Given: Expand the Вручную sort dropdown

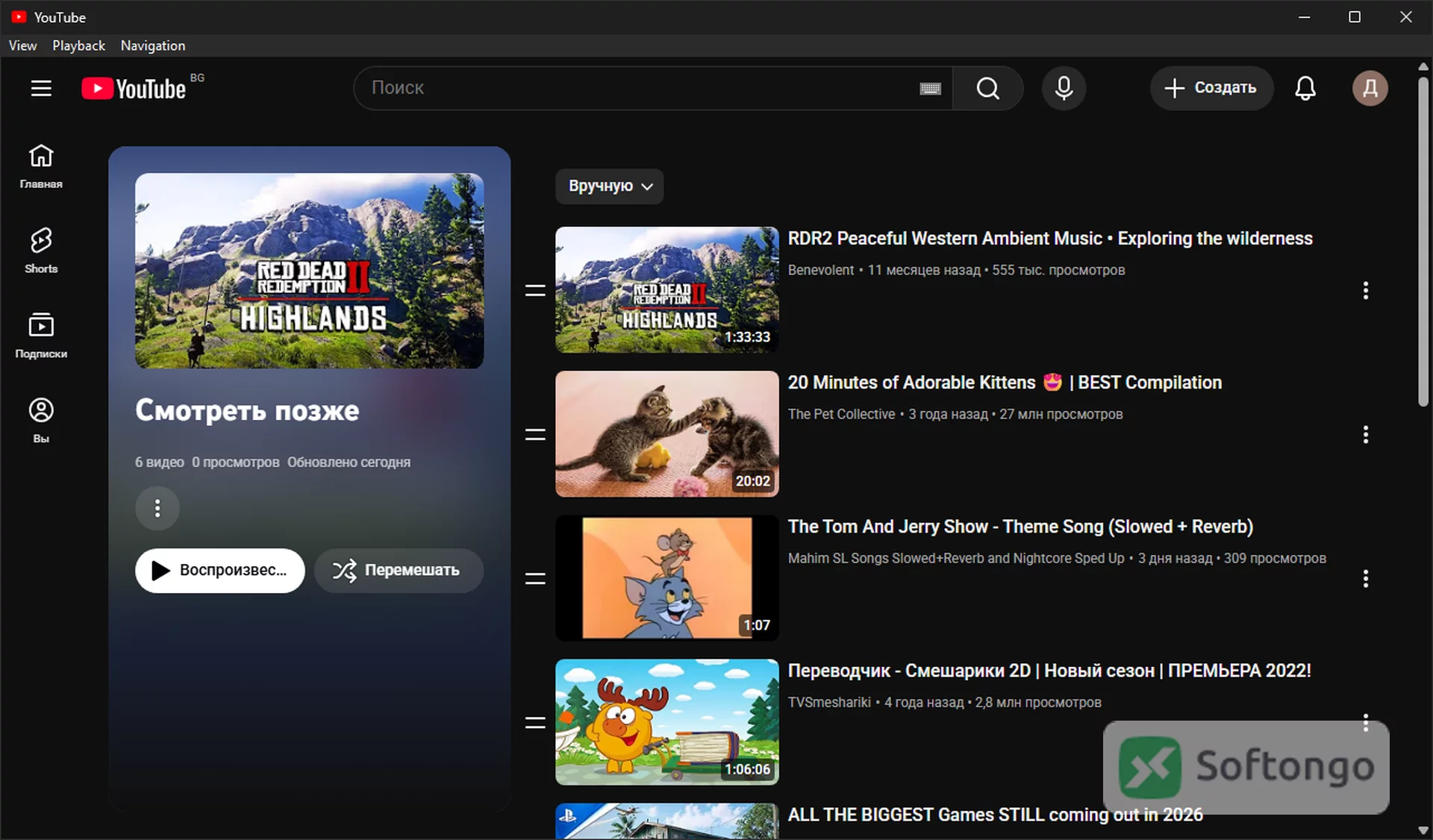Looking at the screenshot, I should (x=609, y=186).
